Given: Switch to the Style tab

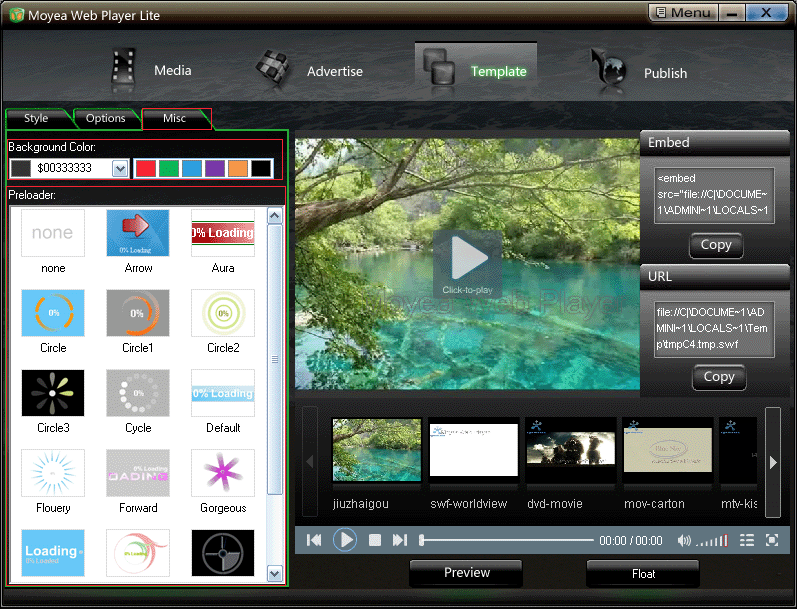Looking at the screenshot, I should click(37, 118).
